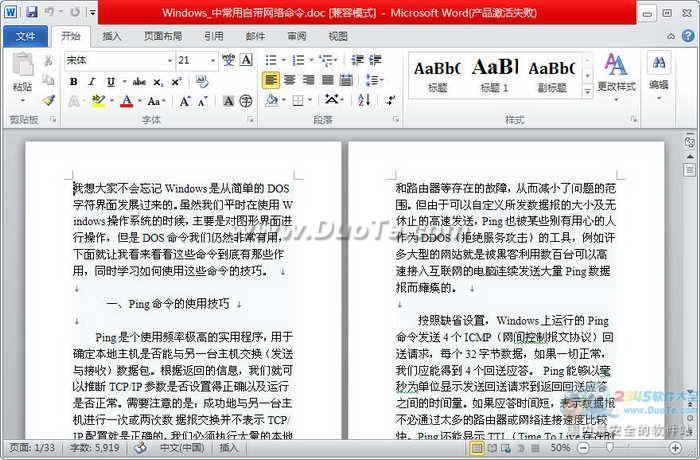The height and width of the screenshot is (460, 700).
Task: Click the Sort A-Z icon
Action: pyautogui.click(x=364, y=100)
